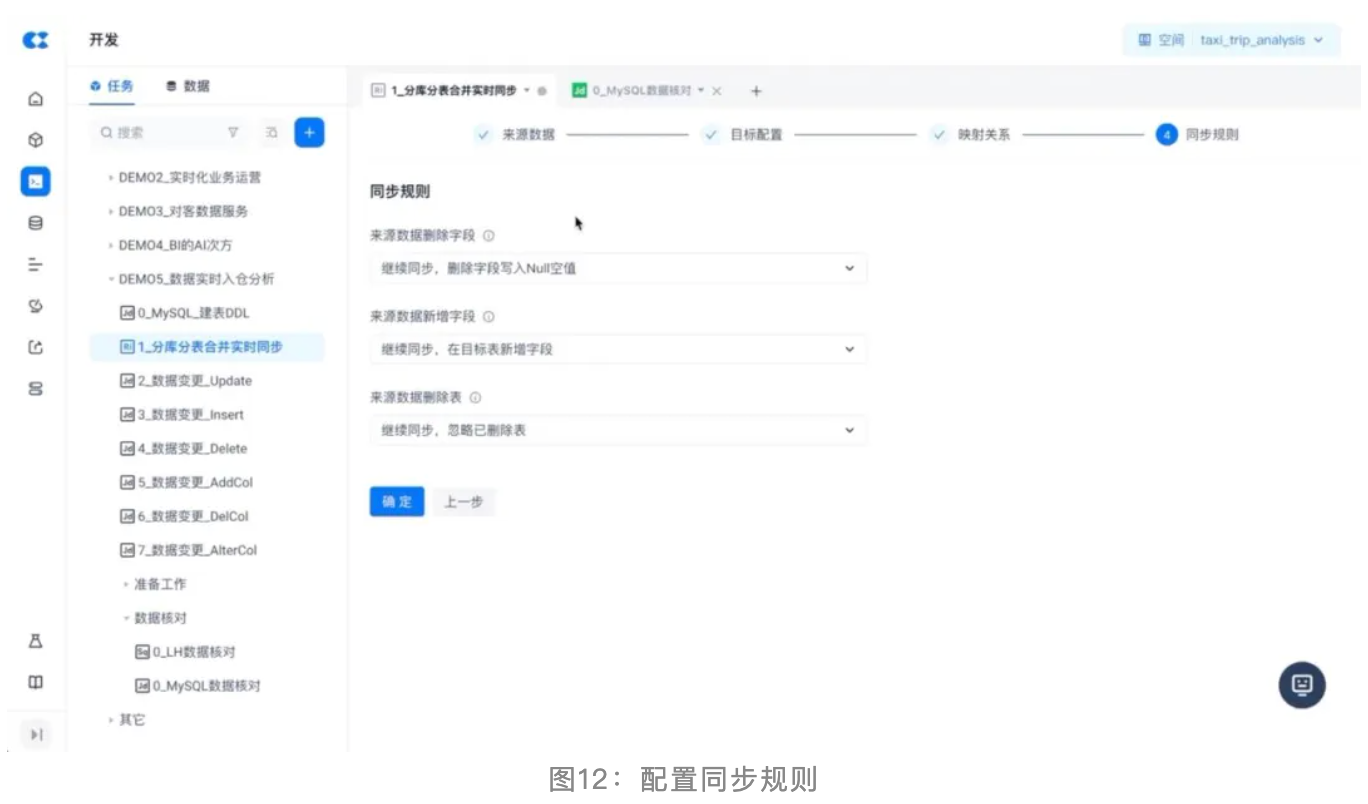
Task: Click the database icon in left sidebar
Action: point(36,223)
